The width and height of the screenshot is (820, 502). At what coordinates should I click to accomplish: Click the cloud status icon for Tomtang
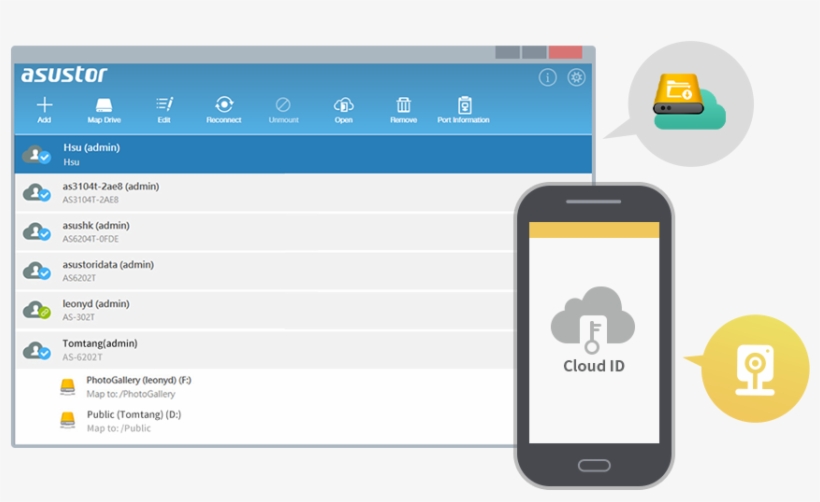[x=36, y=350]
